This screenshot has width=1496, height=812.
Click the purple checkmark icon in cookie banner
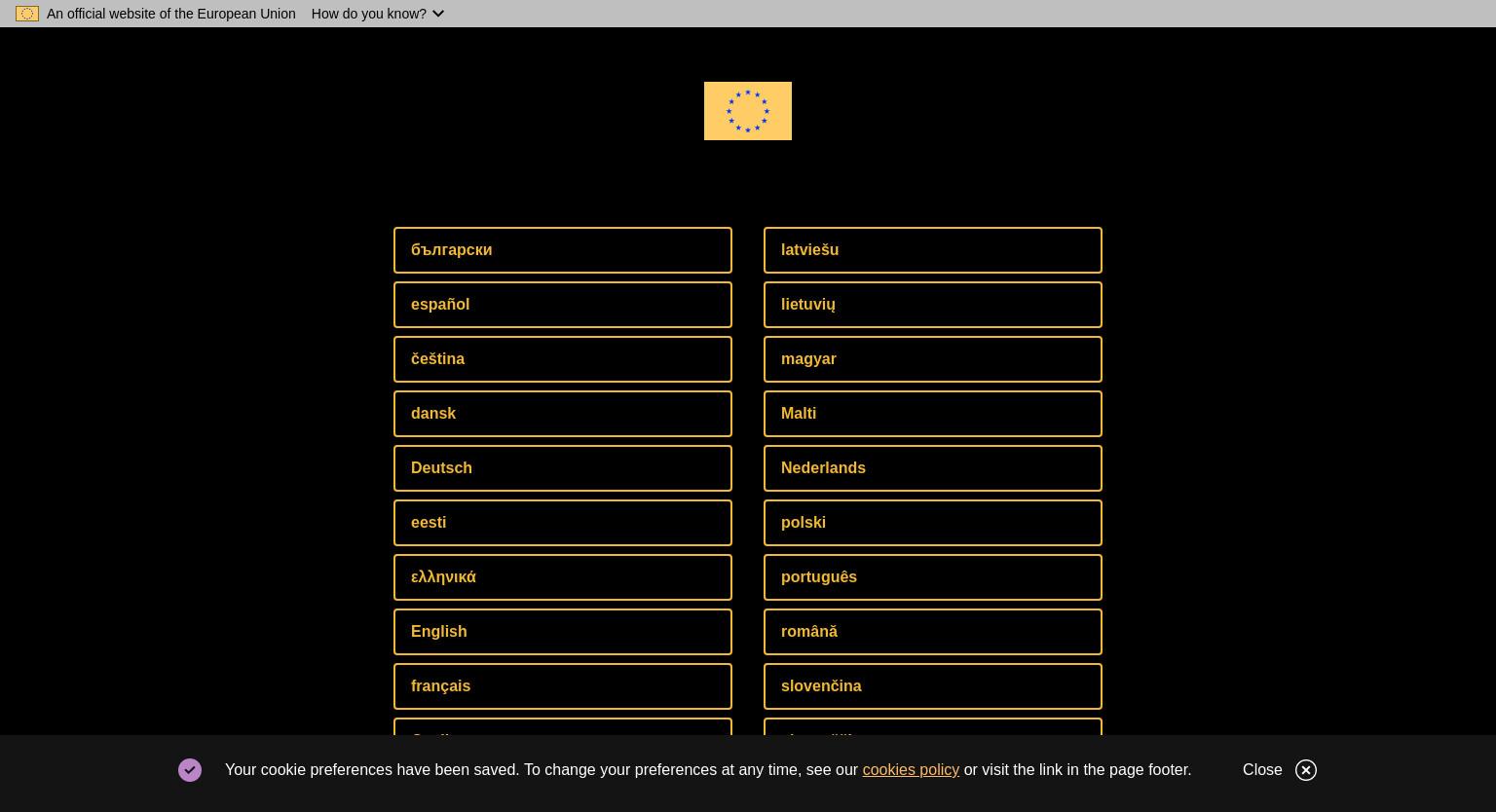(190, 770)
